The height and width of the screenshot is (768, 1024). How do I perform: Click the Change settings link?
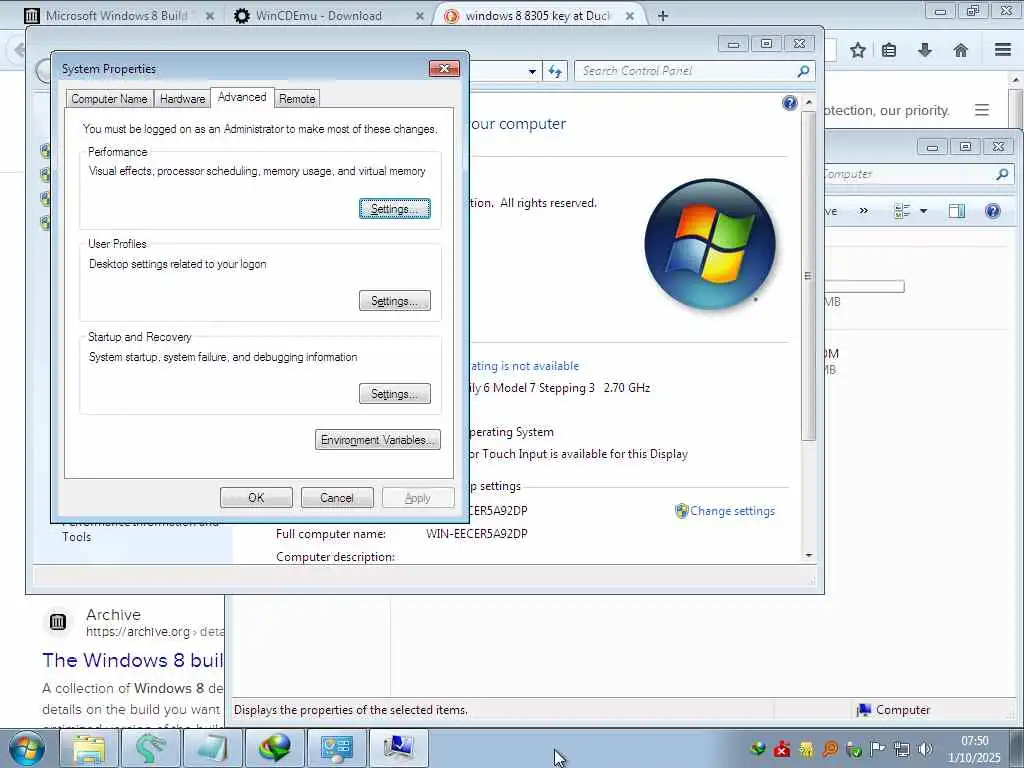point(732,511)
